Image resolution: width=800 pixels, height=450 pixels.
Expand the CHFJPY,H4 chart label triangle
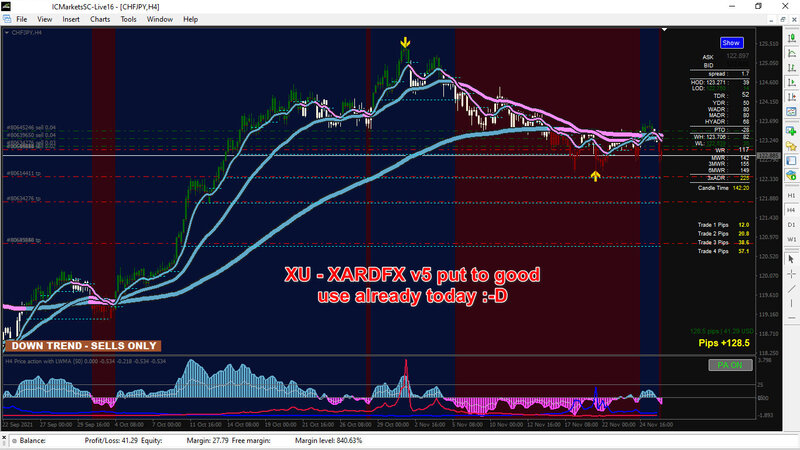tap(7, 32)
